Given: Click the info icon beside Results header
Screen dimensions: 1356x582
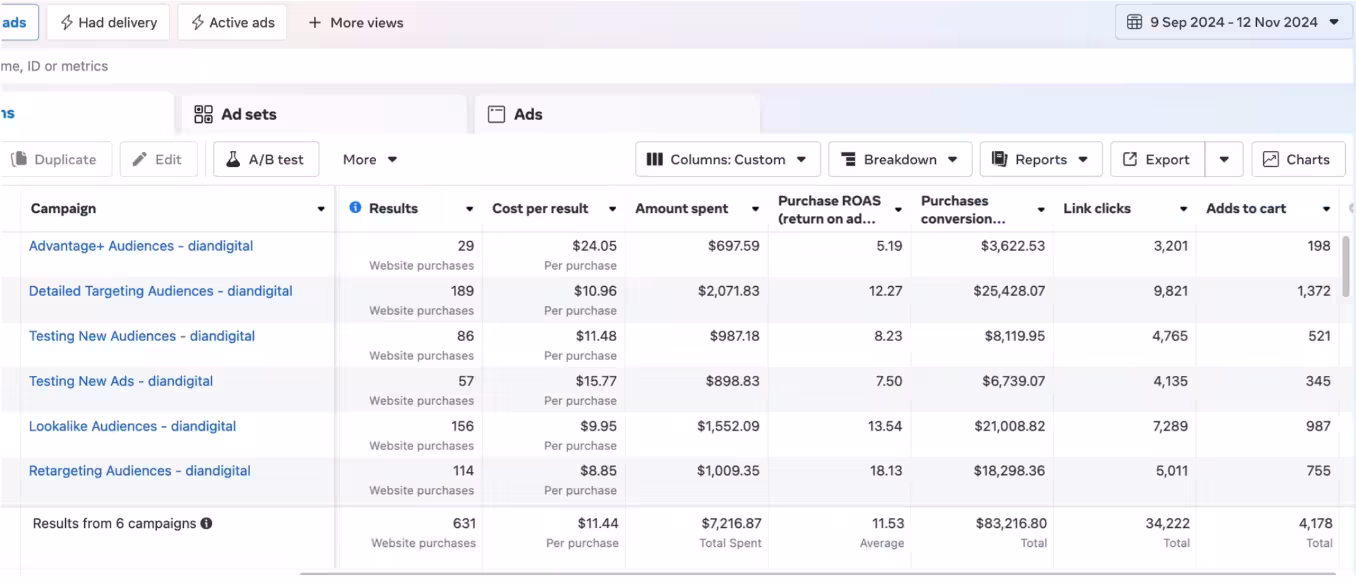Looking at the screenshot, I should click(355, 208).
